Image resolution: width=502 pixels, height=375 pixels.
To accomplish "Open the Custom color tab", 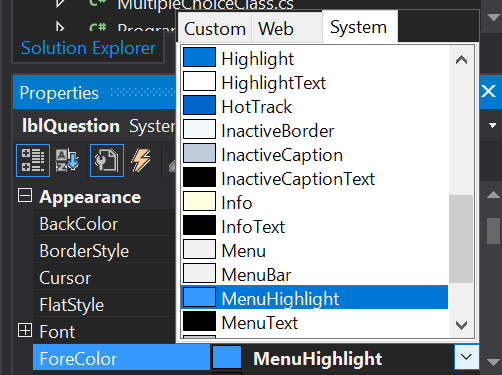I will point(215,28).
